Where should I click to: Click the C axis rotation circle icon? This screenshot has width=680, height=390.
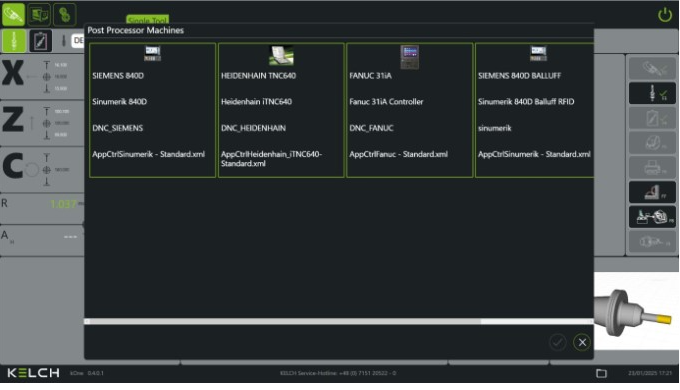click(32, 170)
